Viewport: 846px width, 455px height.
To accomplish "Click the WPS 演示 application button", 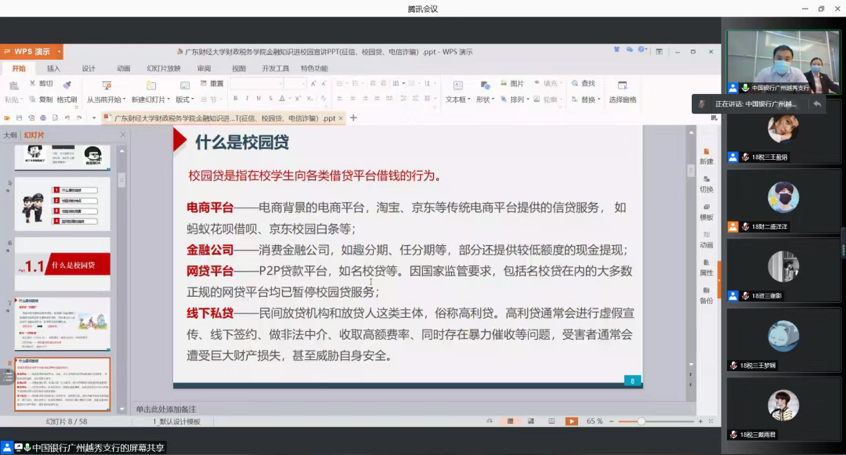I will [x=31, y=51].
